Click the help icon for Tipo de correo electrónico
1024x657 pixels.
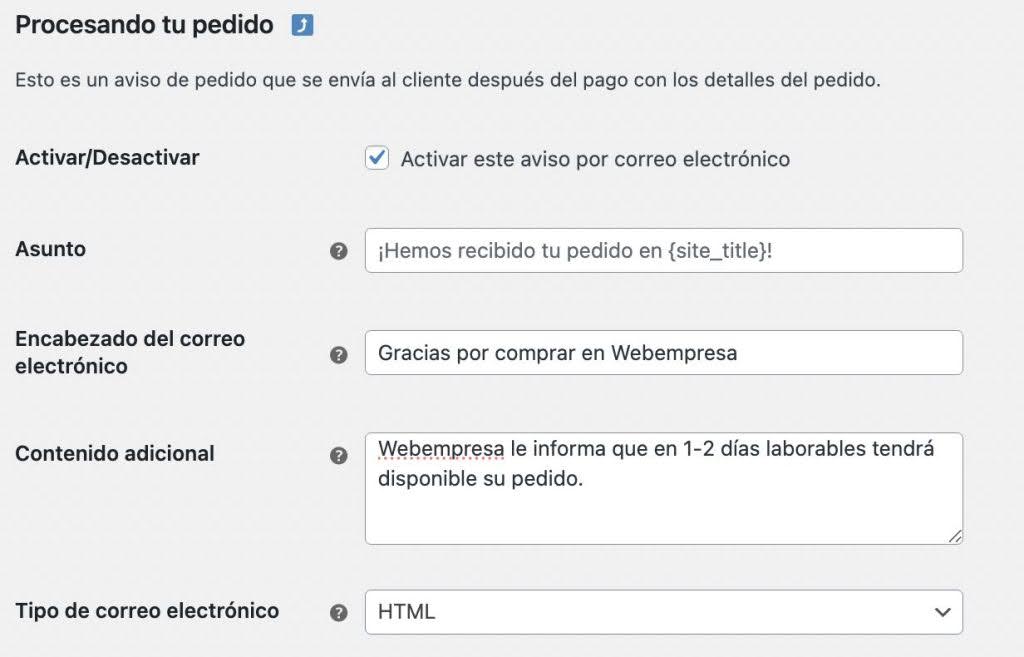pyautogui.click(x=339, y=613)
